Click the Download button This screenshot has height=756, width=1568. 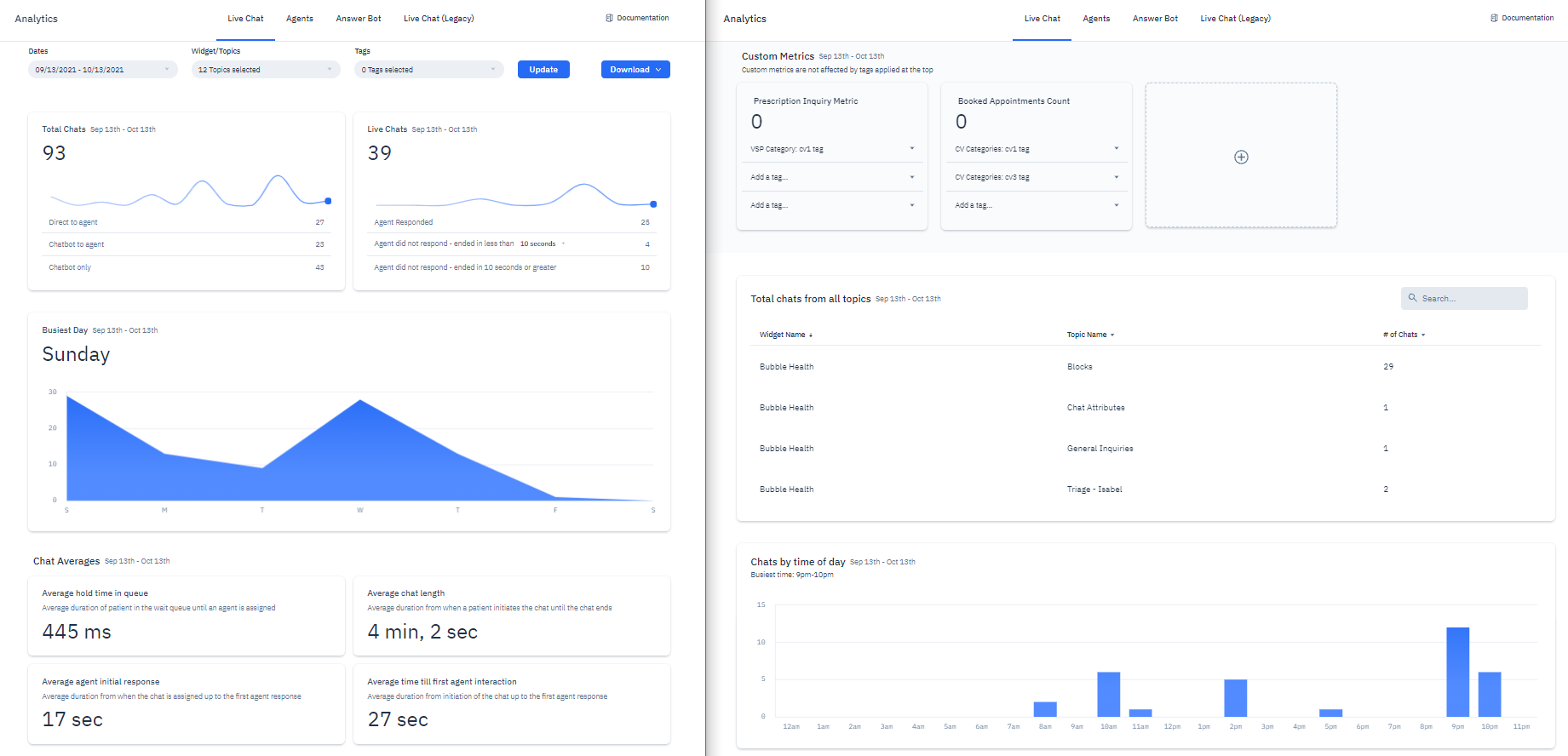[635, 70]
